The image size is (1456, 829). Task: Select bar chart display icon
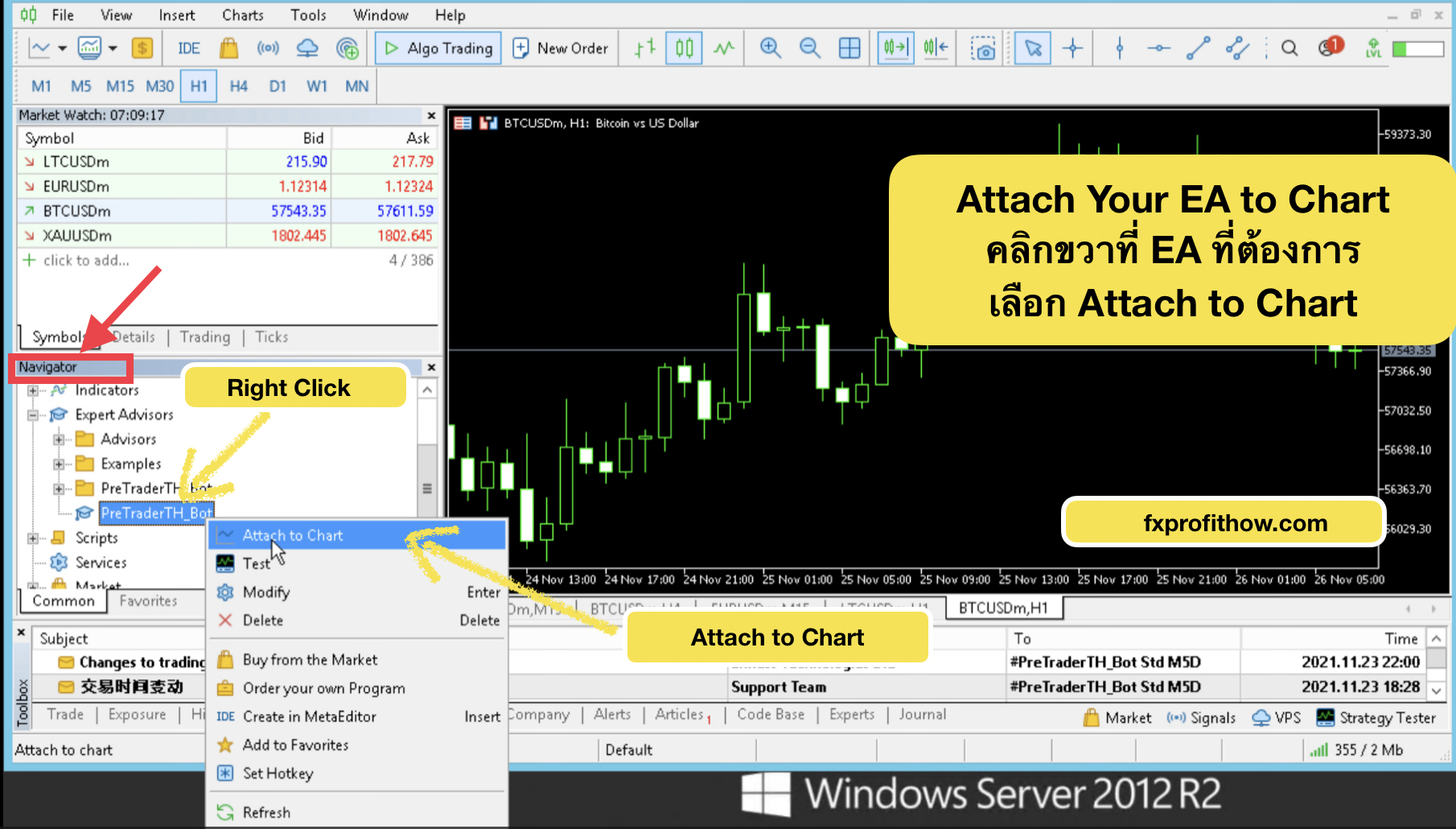(644, 48)
